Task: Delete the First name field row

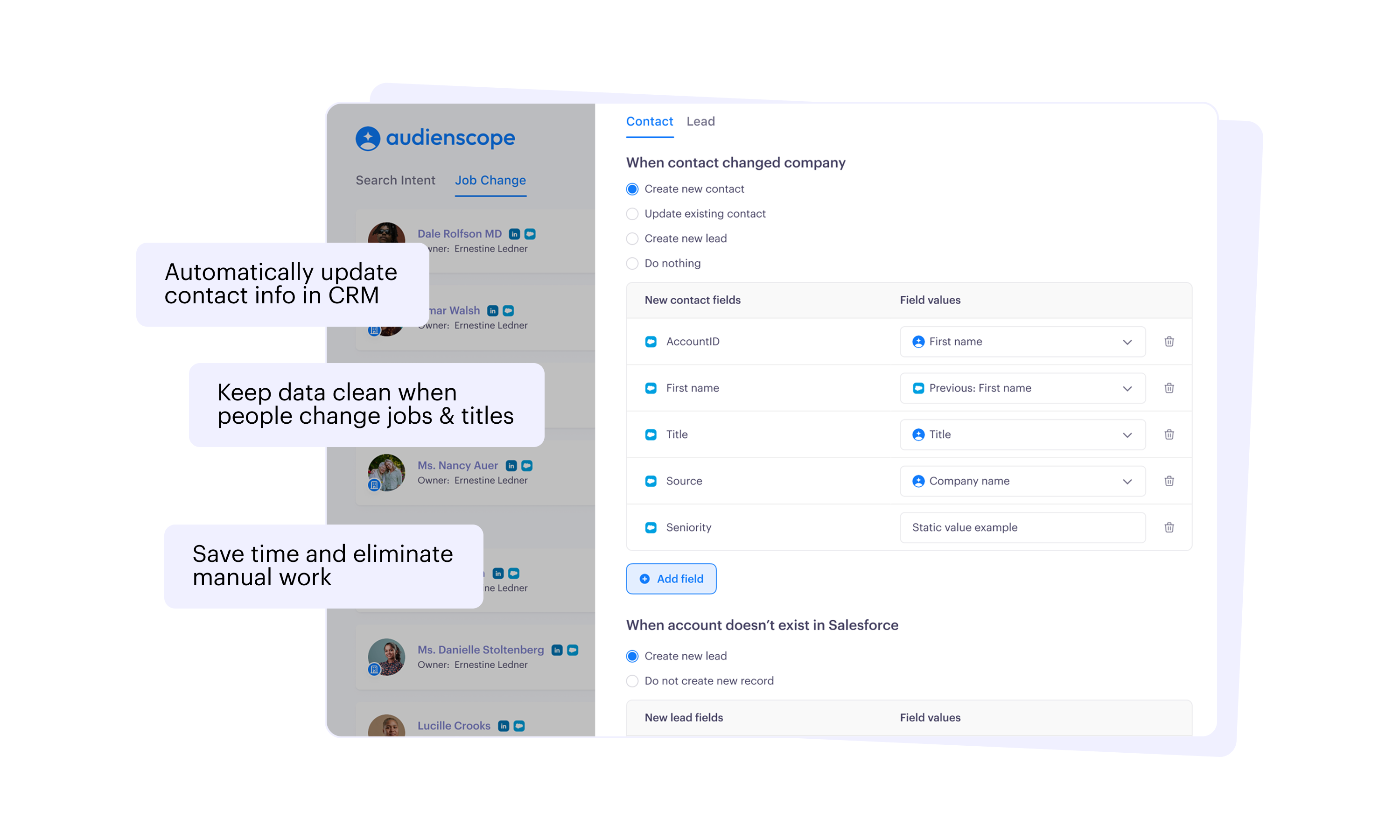Action: pos(1169,388)
